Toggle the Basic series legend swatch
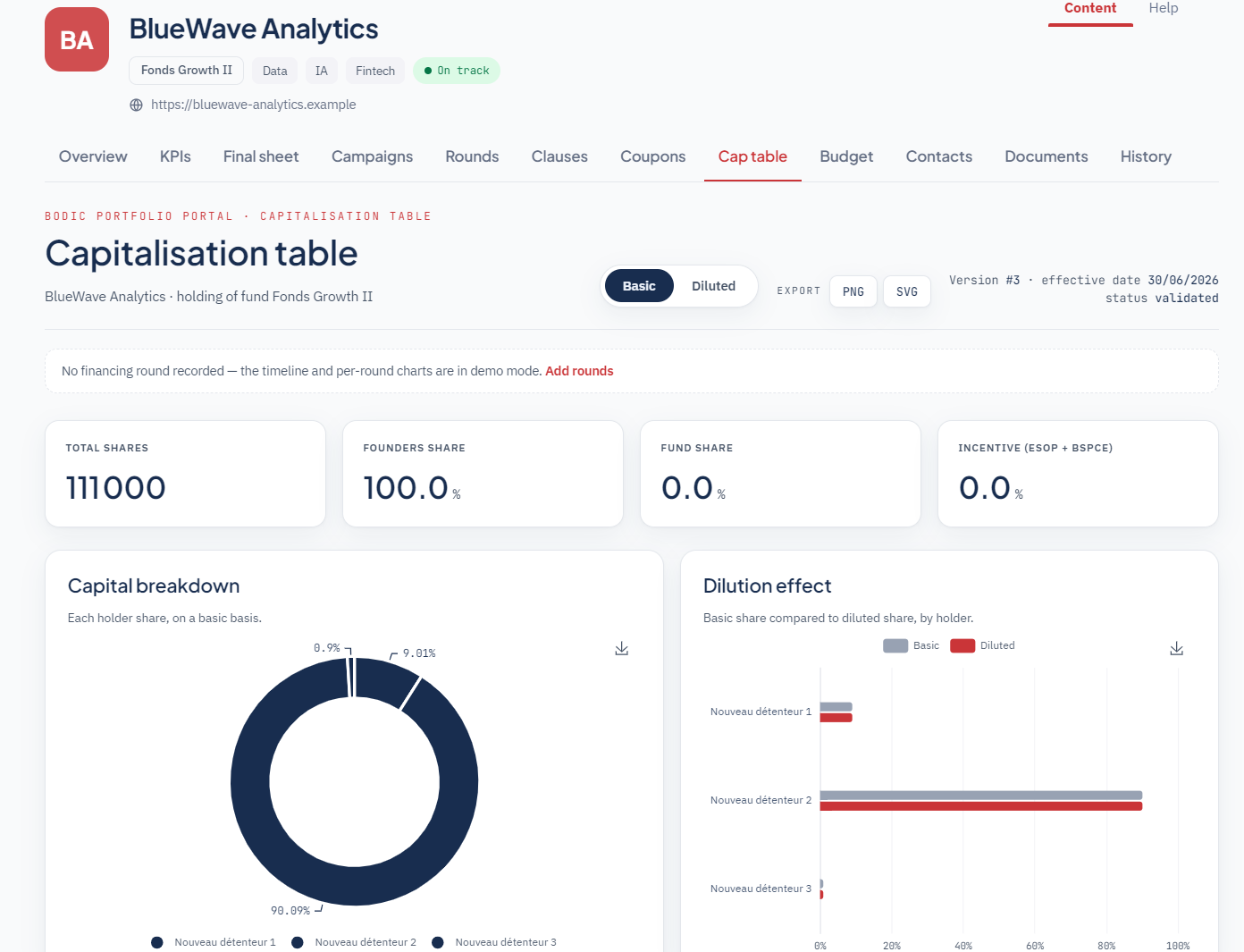The image size is (1244, 952). [x=895, y=645]
